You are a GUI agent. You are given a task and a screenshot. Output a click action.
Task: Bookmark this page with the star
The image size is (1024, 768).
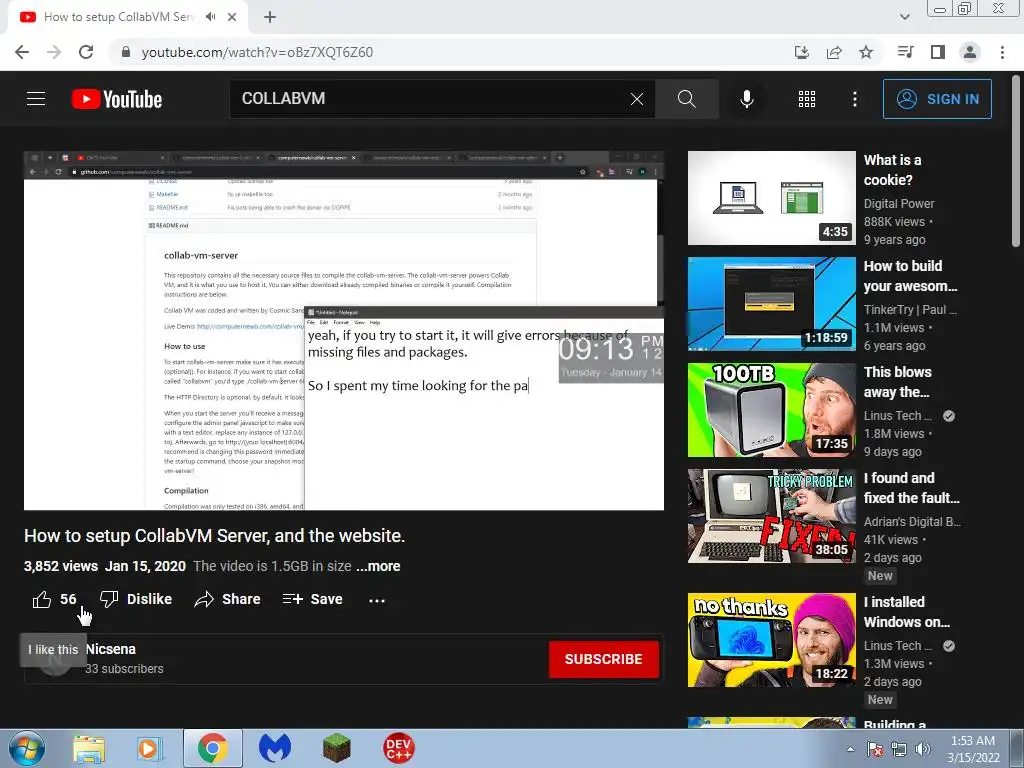[866, 52]
